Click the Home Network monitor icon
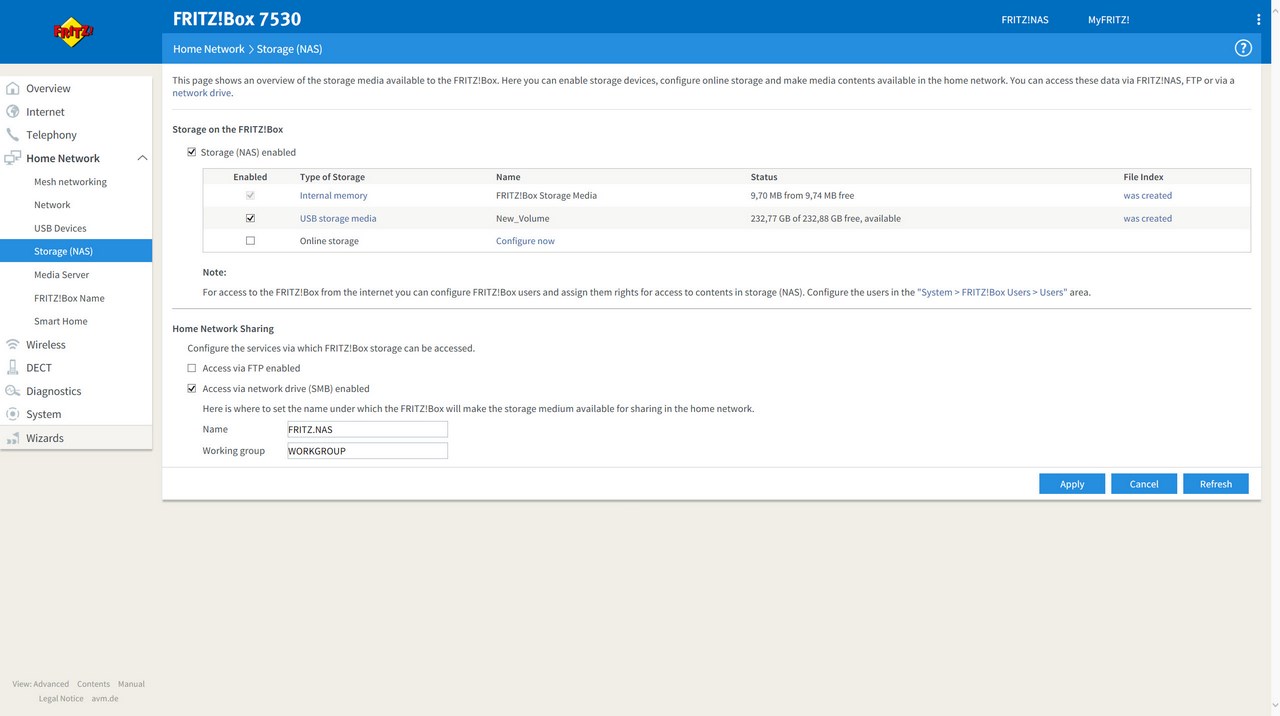The height and width of the screenshot is (716, 1280). click(x=13, y=158)
